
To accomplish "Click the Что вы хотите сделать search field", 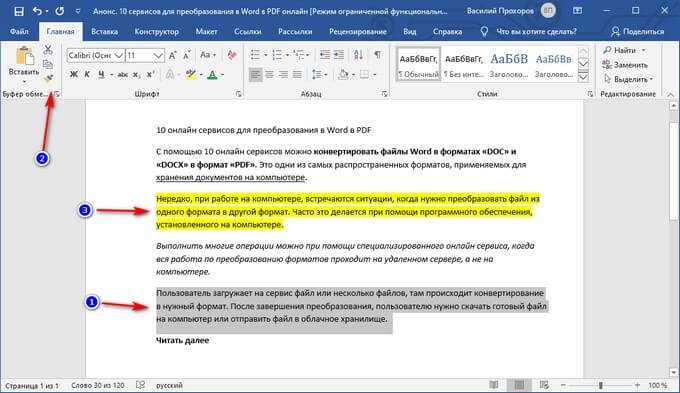I will click(x=536, y=32).
